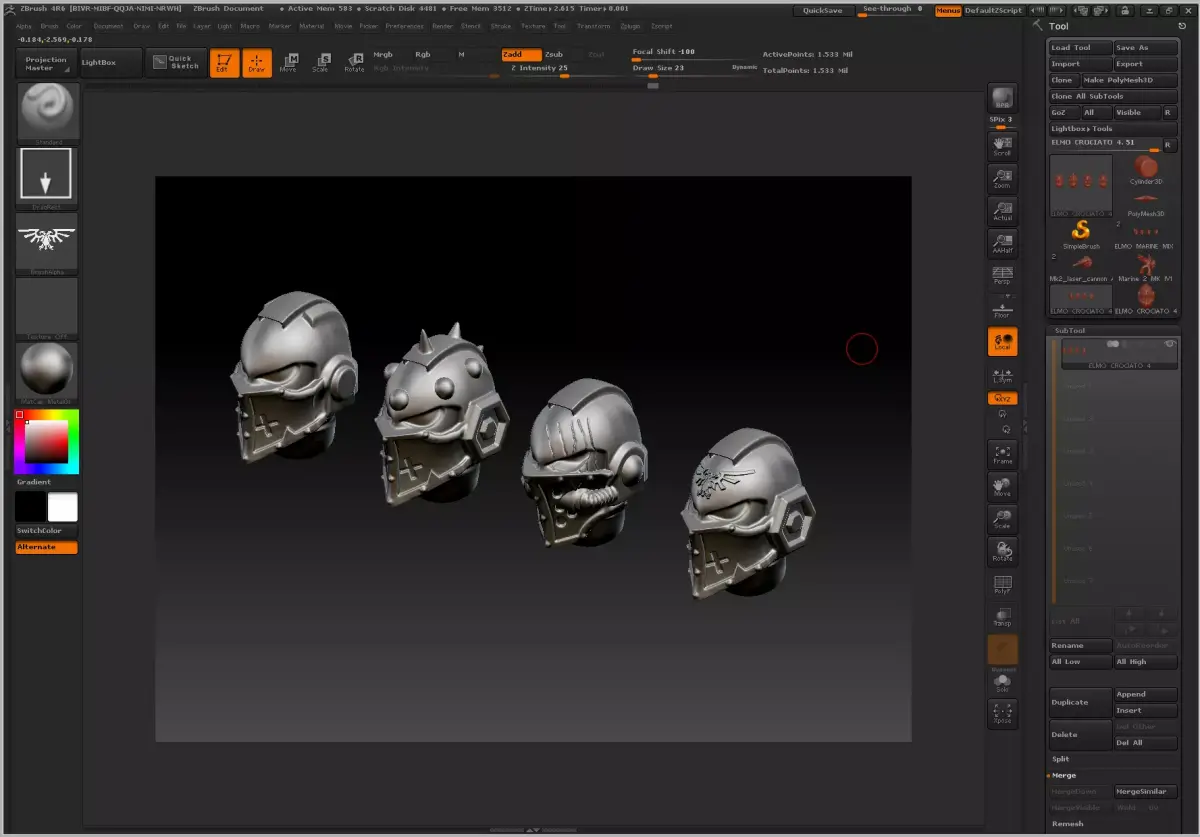Click the Scroll canvas icon

pos(1002,146)
